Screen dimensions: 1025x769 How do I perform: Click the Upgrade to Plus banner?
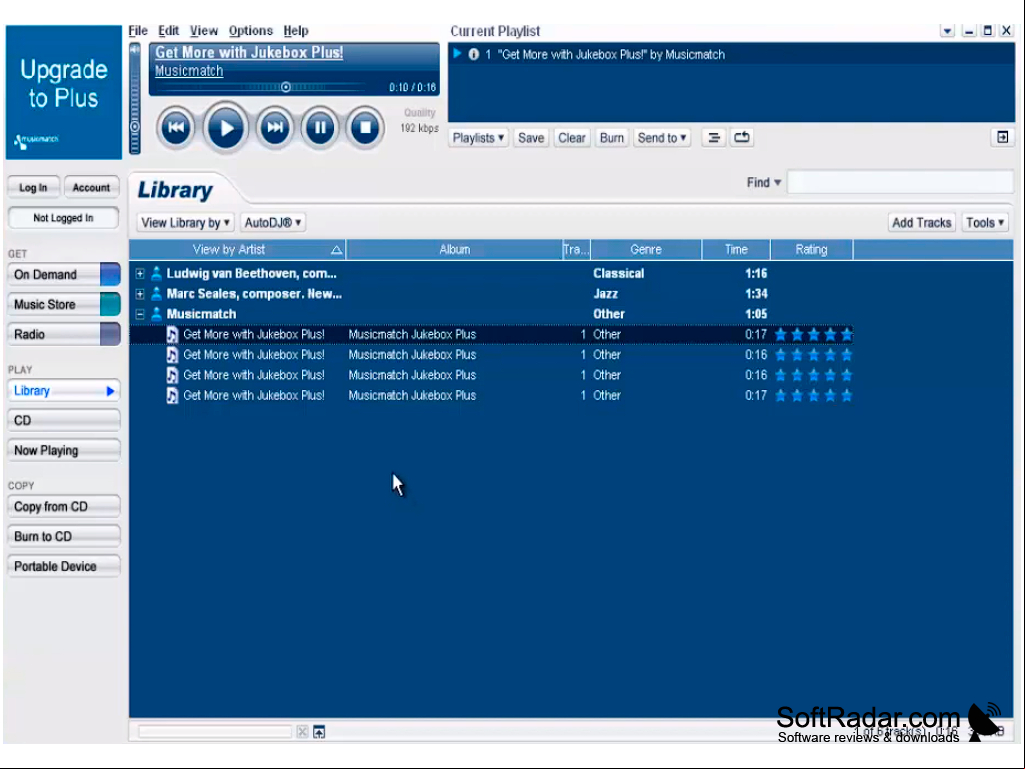click(63, 92)
